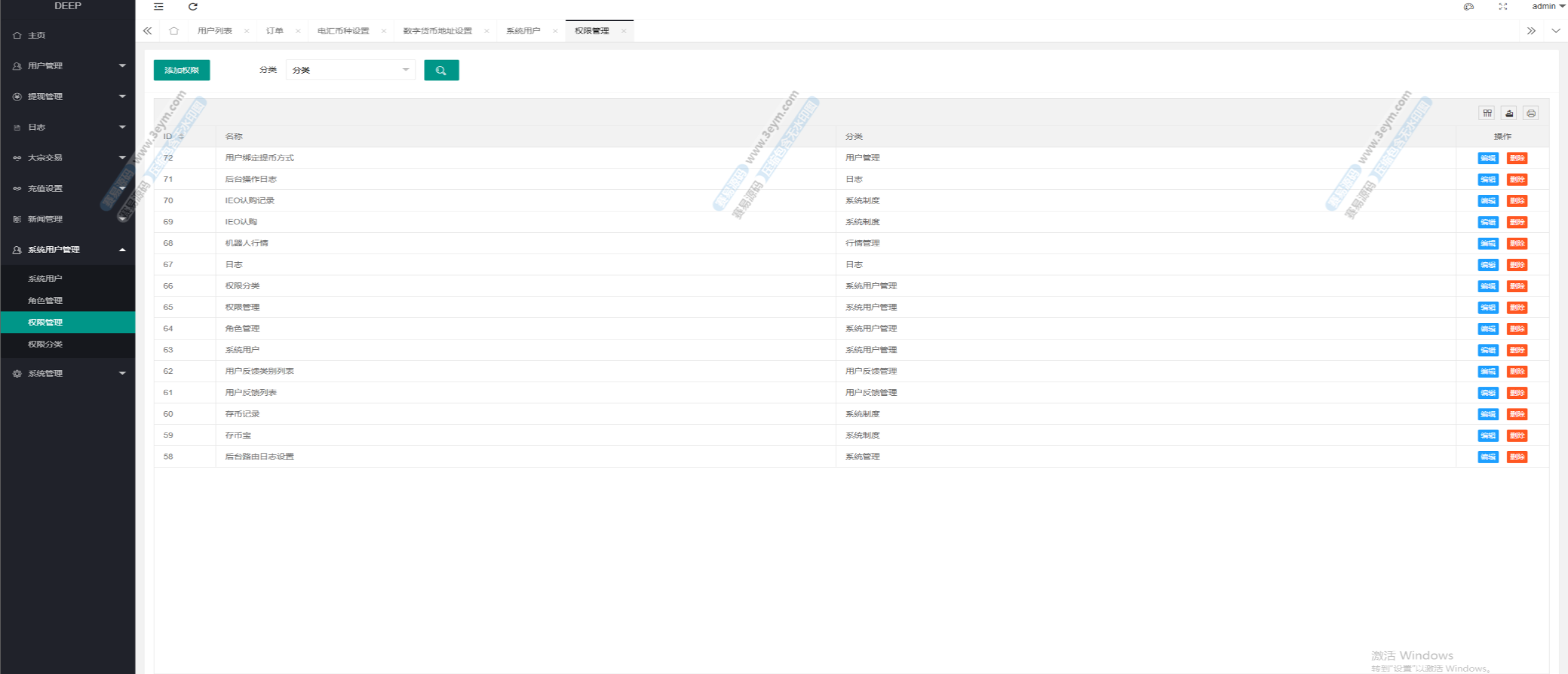The image size is (1568, 674).
Task: Open the 分类 category dropdown
Action: click(350, 70)
